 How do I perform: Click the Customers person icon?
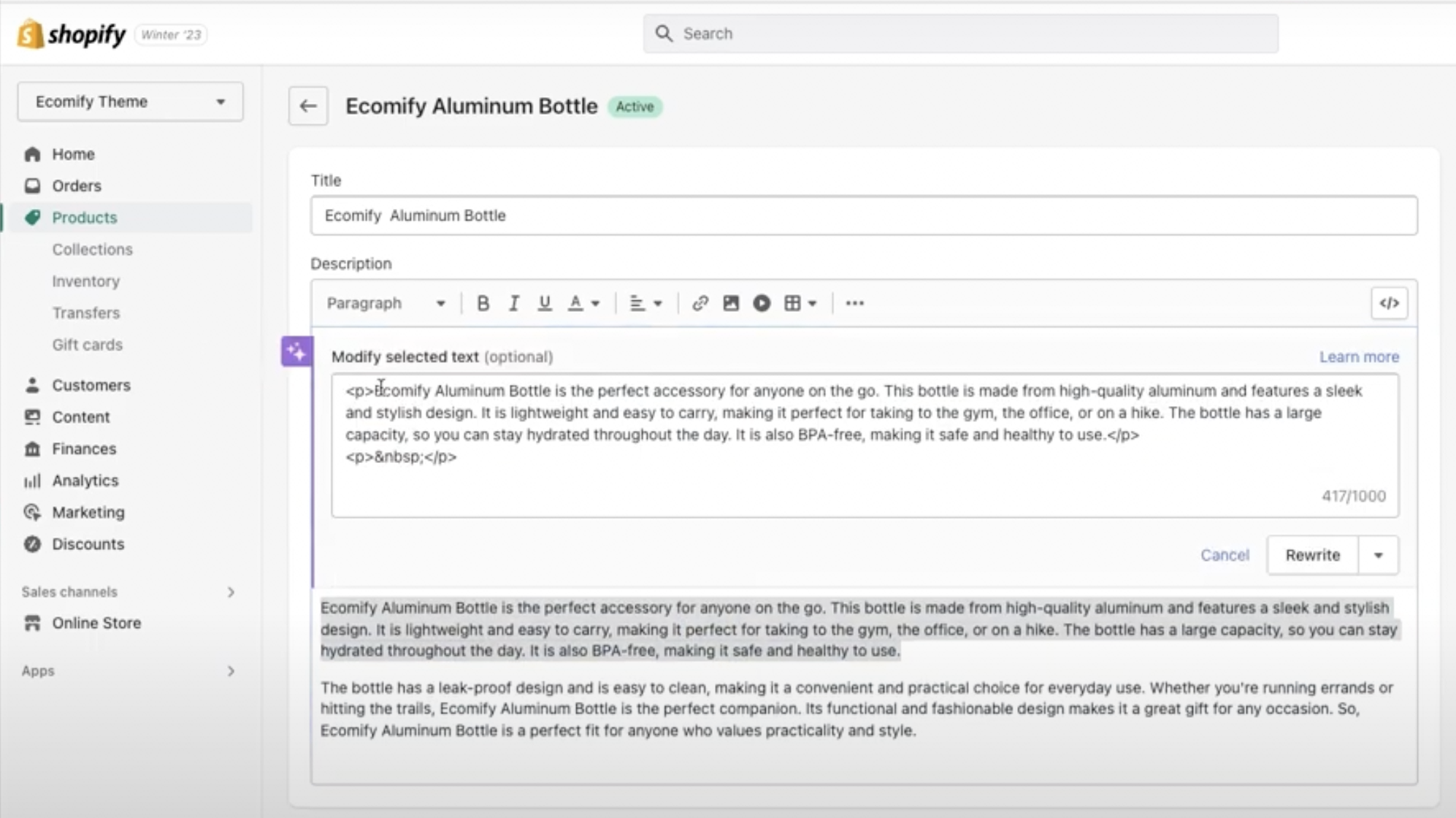pos(32,385)
